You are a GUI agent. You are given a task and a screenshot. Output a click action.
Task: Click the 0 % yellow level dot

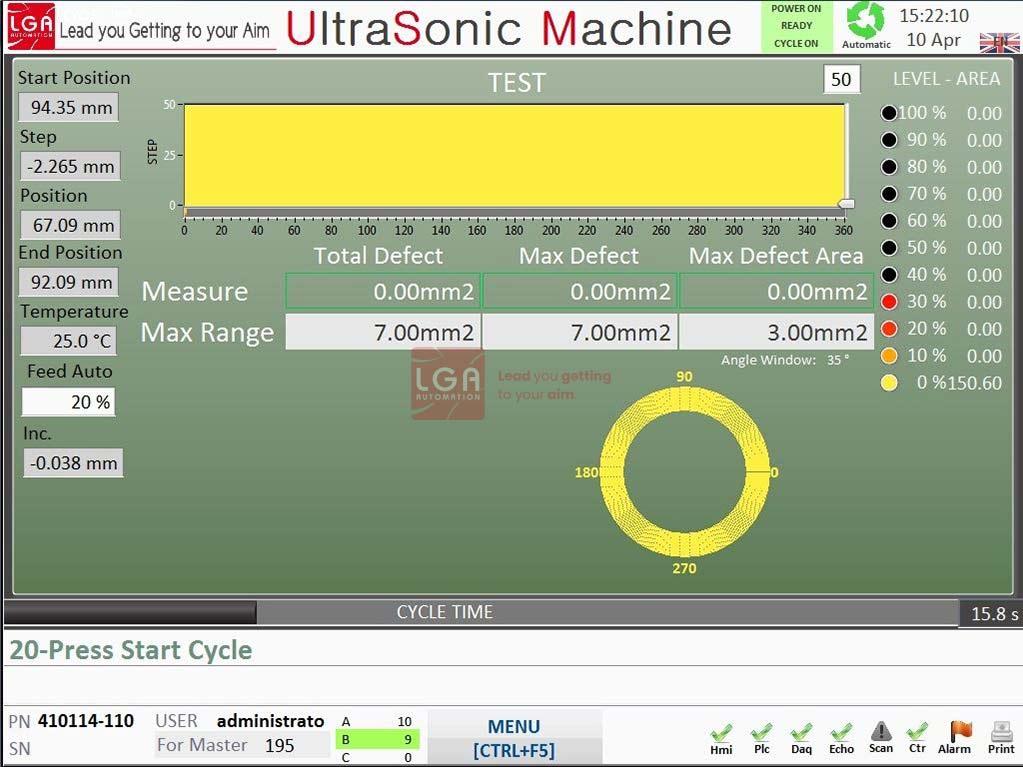click(889, 382)
